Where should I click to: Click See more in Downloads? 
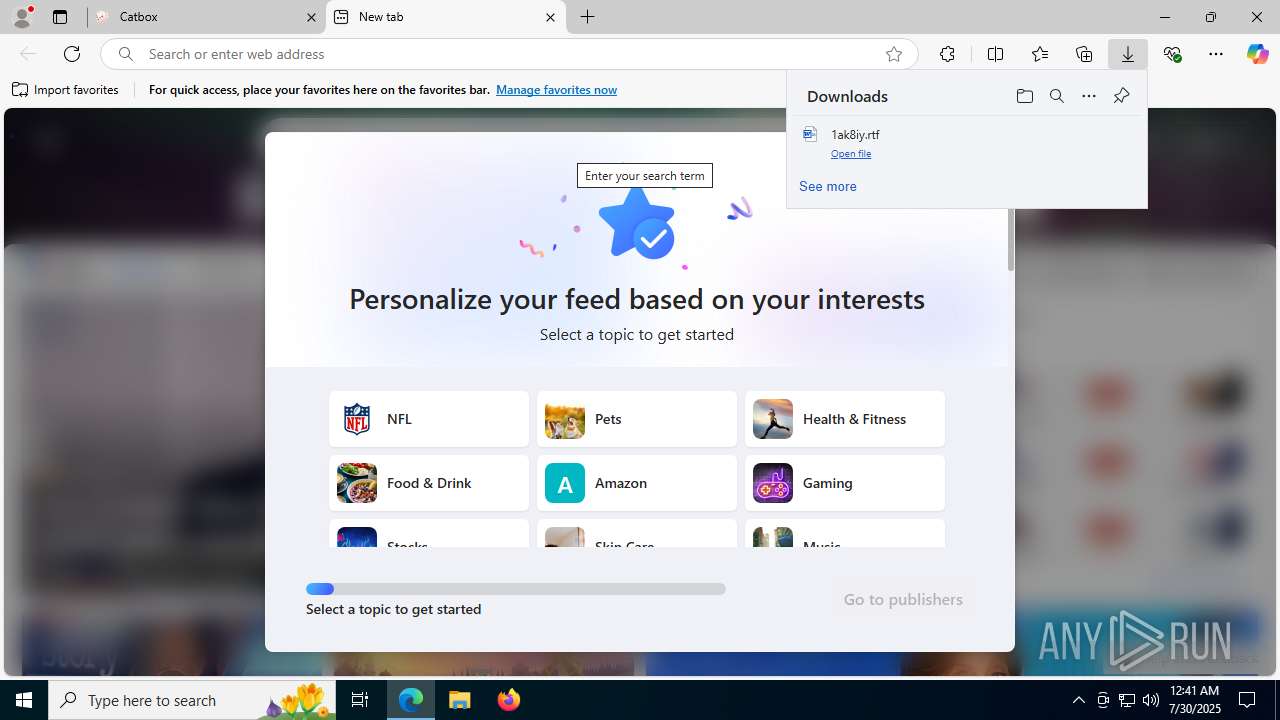pos(828,186)
